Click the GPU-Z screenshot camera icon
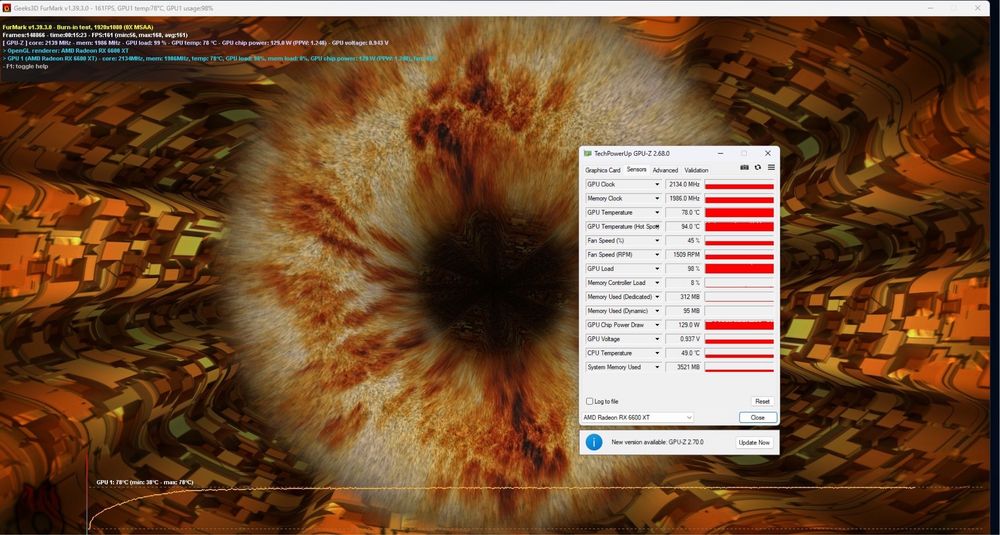The image size is (1000, 535). point(744,168)
